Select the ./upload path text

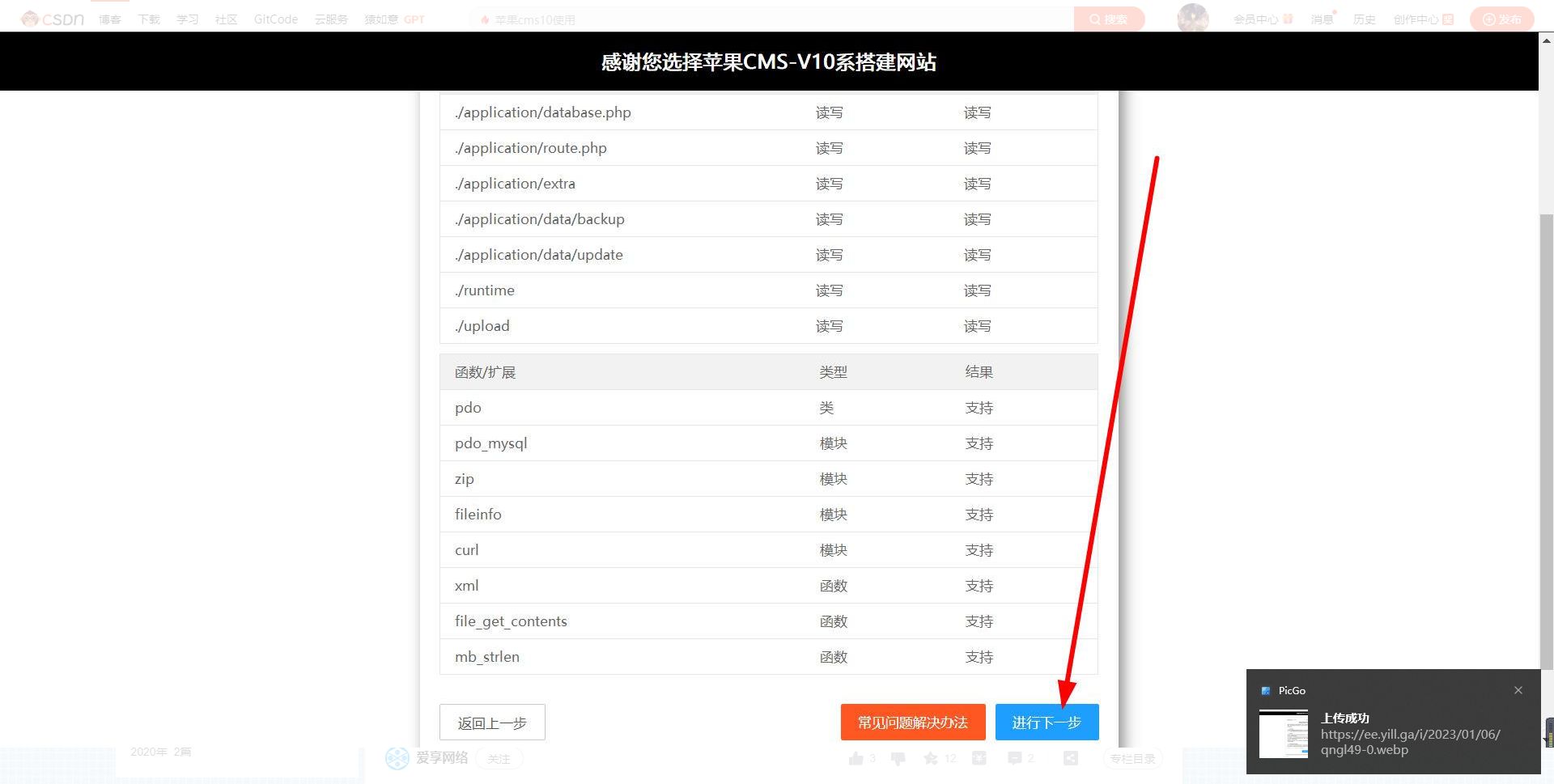pos(482,326)
